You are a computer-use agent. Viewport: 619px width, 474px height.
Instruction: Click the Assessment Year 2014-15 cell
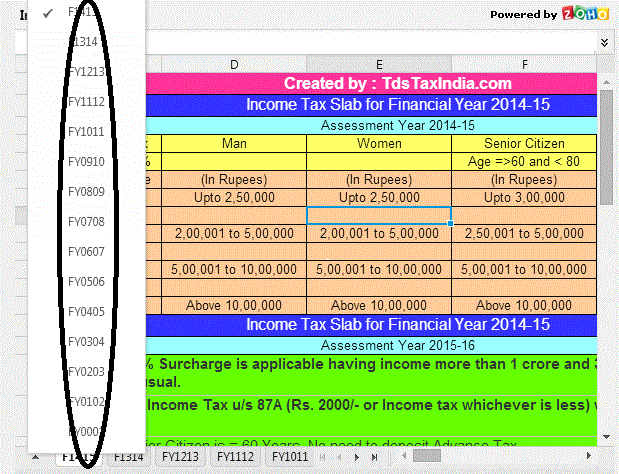point(371,126)
